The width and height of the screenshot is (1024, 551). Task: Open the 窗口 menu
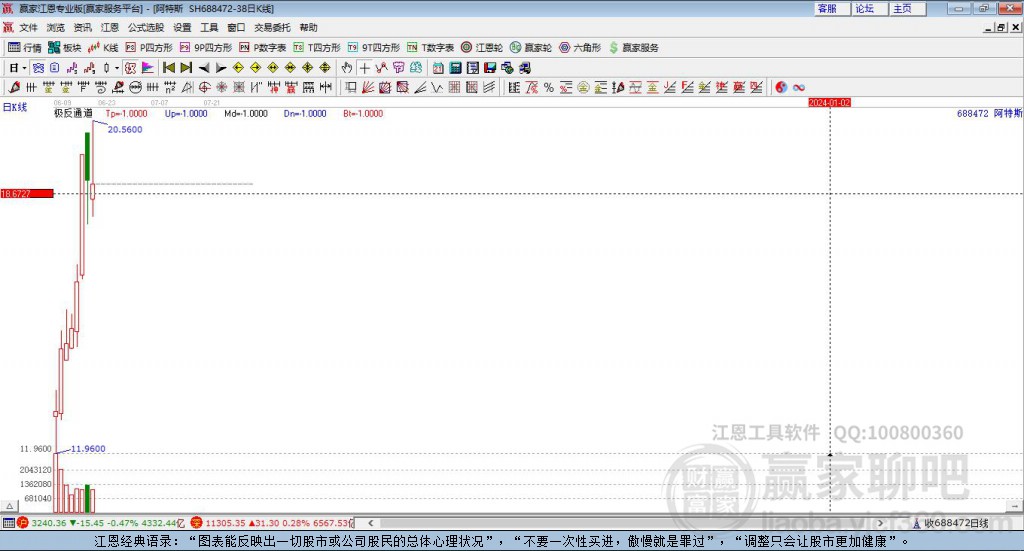coord(236,27)
